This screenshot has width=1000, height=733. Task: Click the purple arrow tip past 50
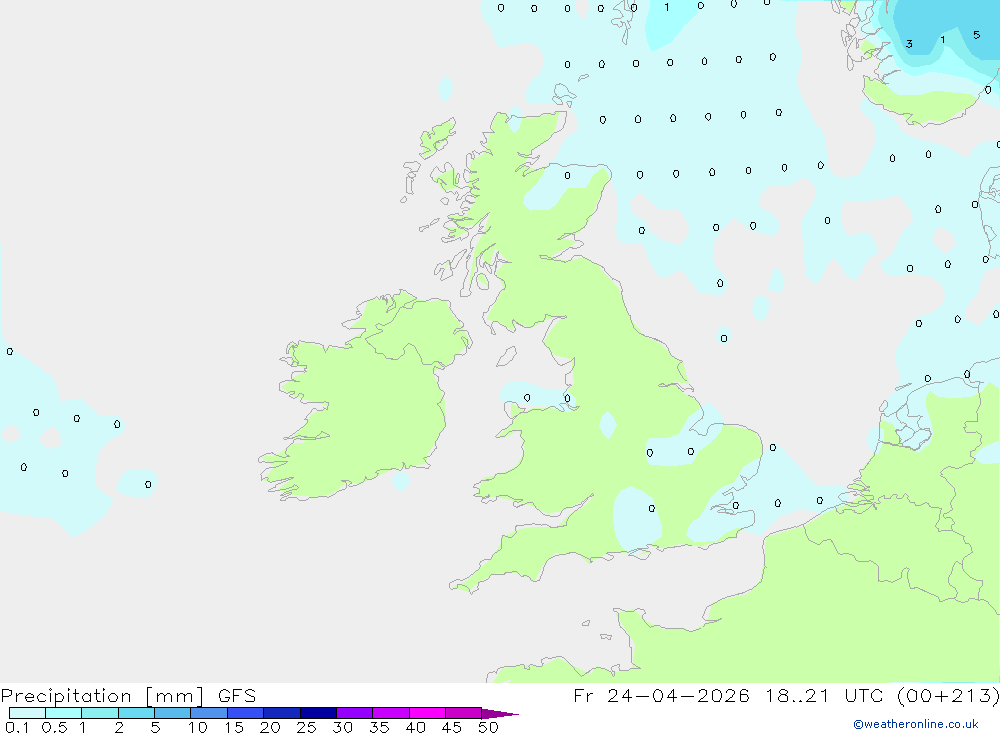[499, 714]
